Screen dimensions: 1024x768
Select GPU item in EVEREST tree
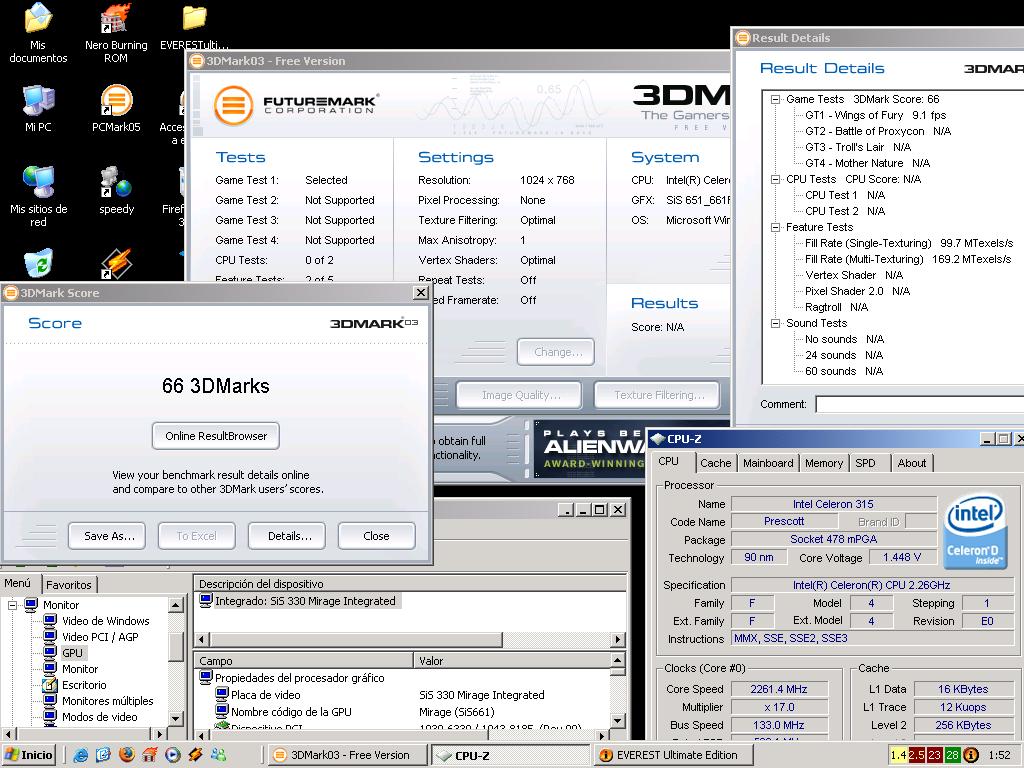[x=72, y=653]
